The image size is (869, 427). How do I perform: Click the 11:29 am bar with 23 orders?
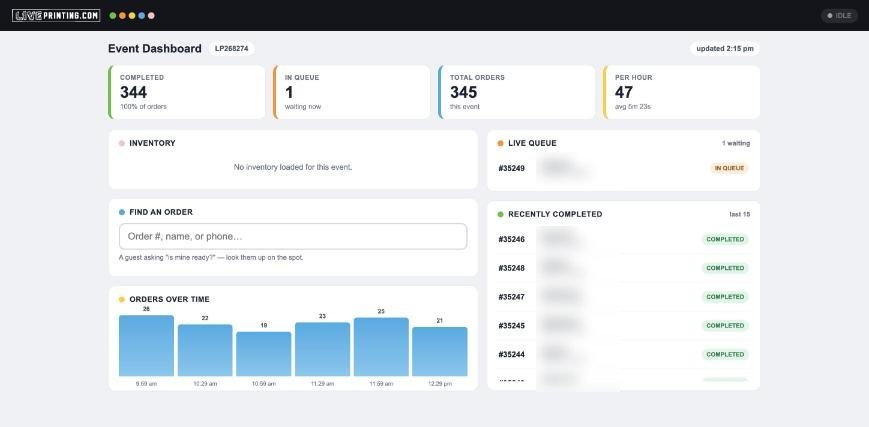(323, 349)
